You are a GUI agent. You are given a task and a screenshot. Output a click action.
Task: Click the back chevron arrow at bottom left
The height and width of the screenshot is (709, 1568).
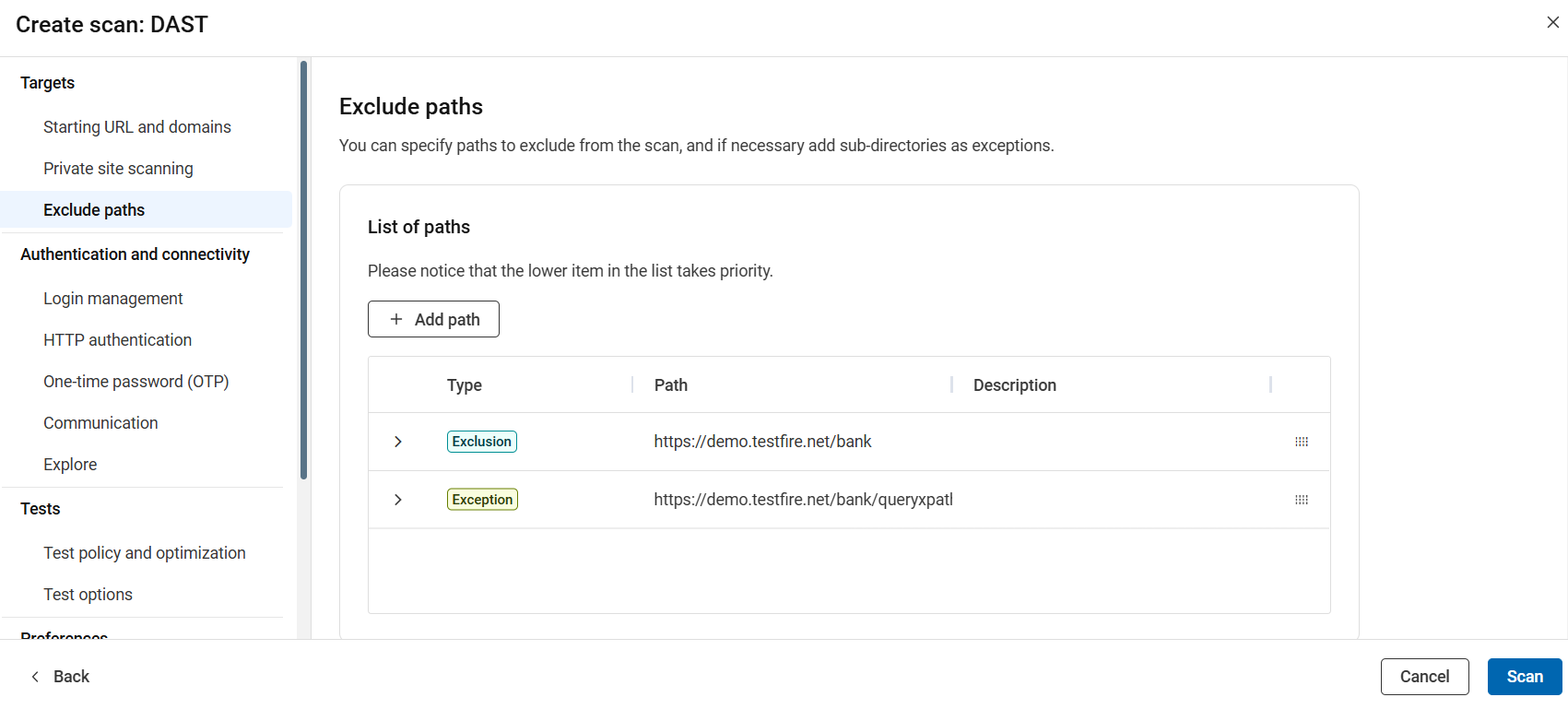click(34, 676)
